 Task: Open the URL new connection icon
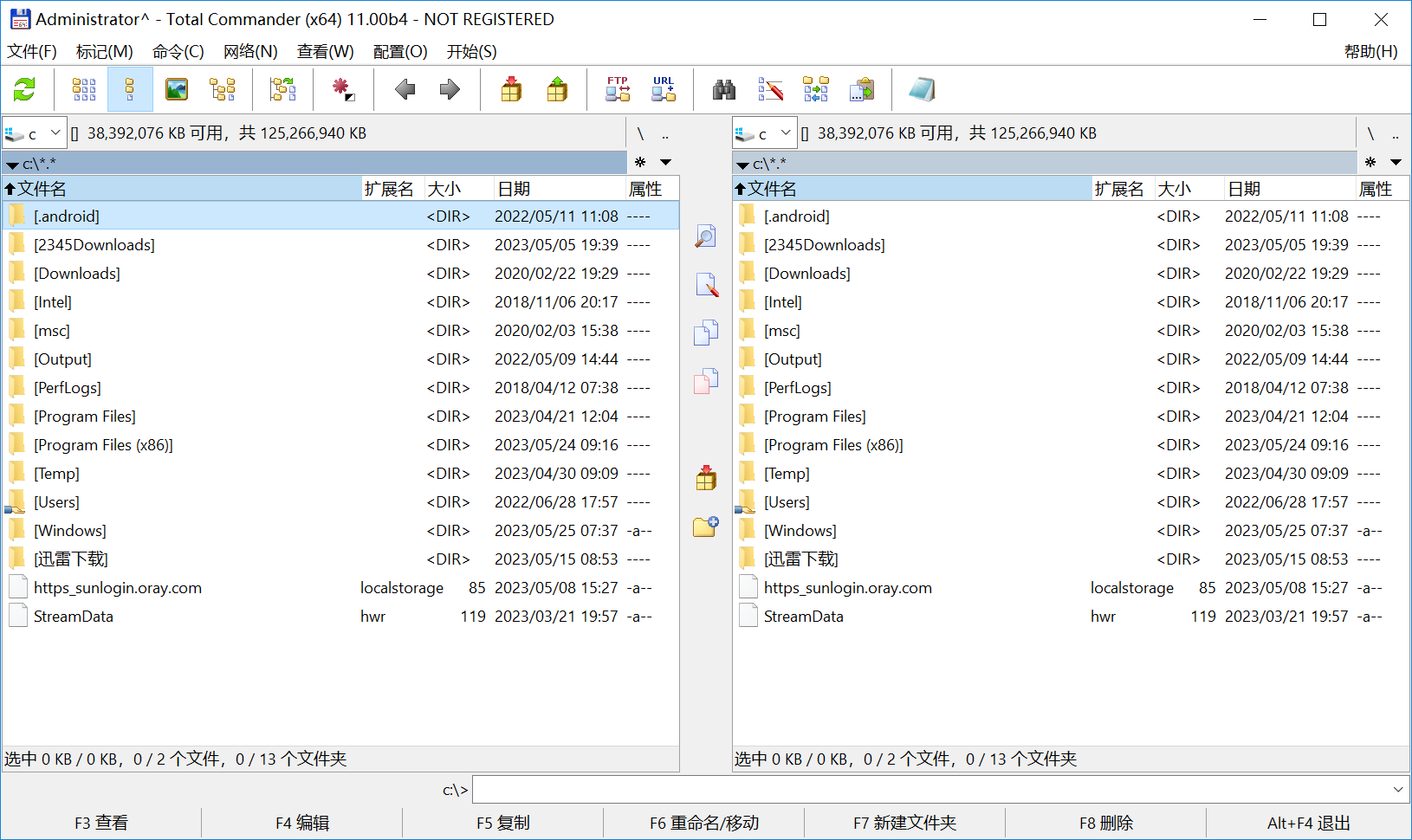[664, 89]
